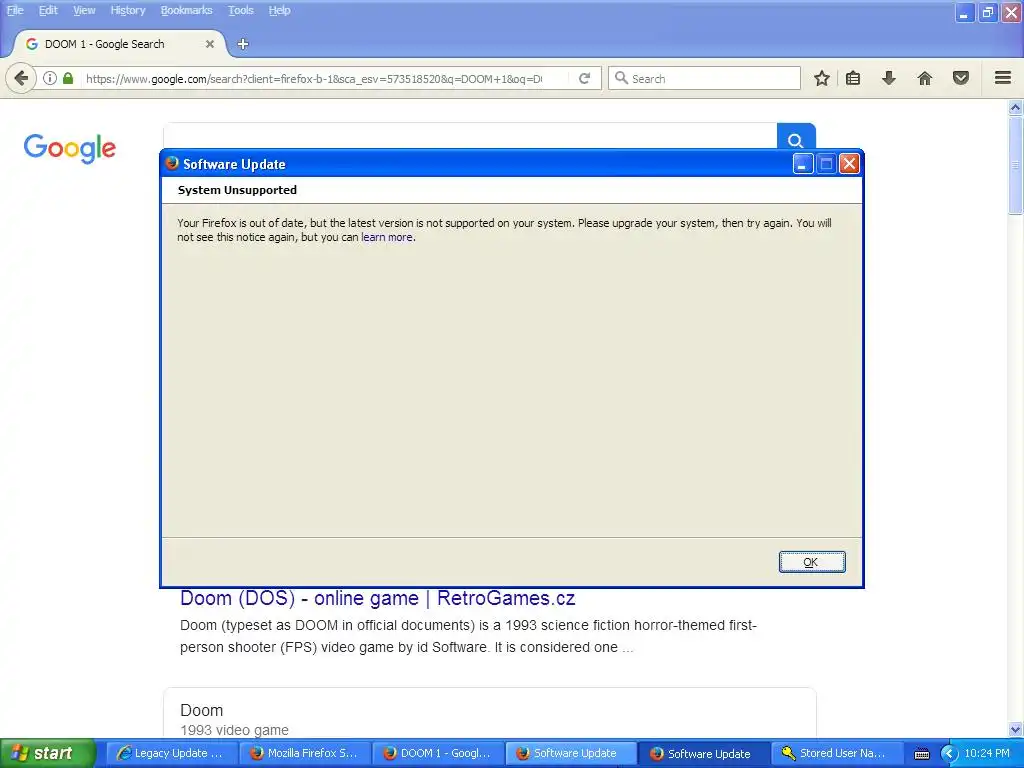The width and height of the screenshot is (1024, 768).
Task: Open the Windows Start button
Action: [48, 753]
